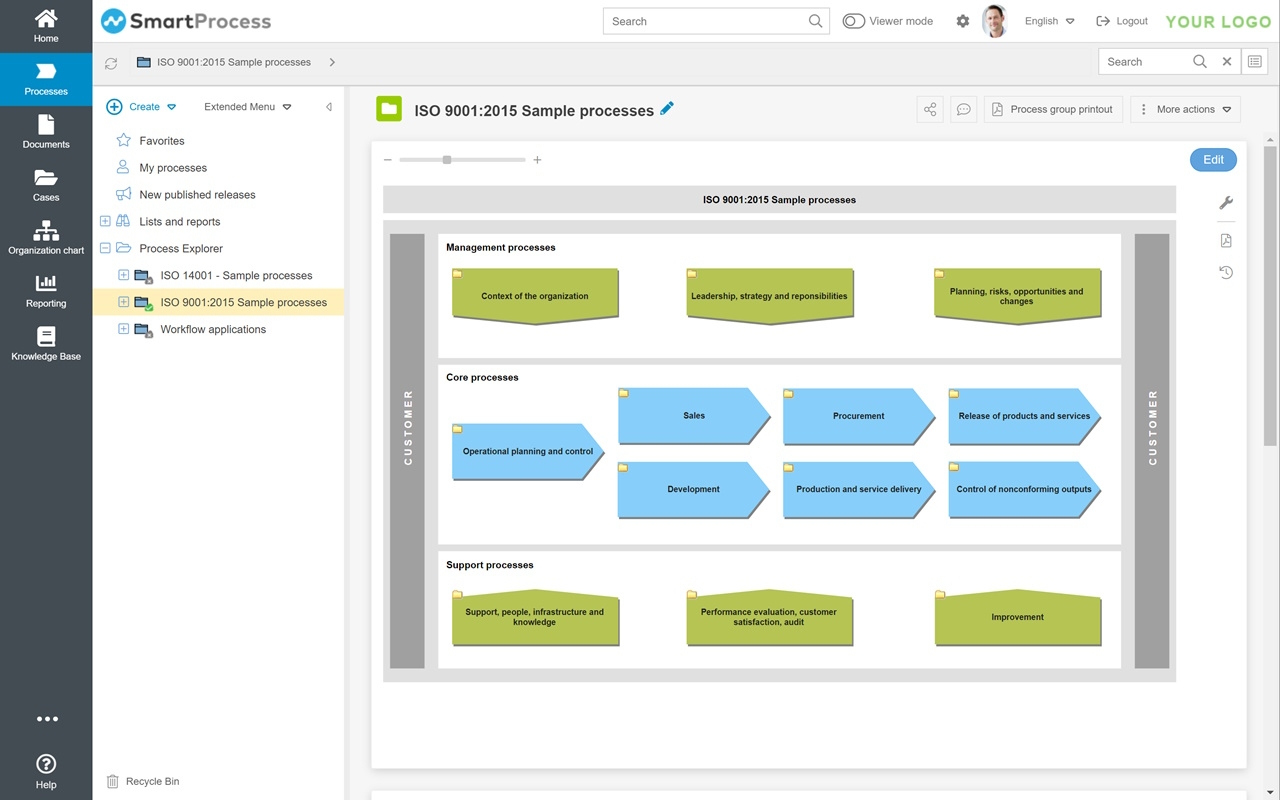Screen dimensions: 1280x800
Task: Open the Extended Menu dropdown
Action: pyautogui.click(x=247, y=107)
